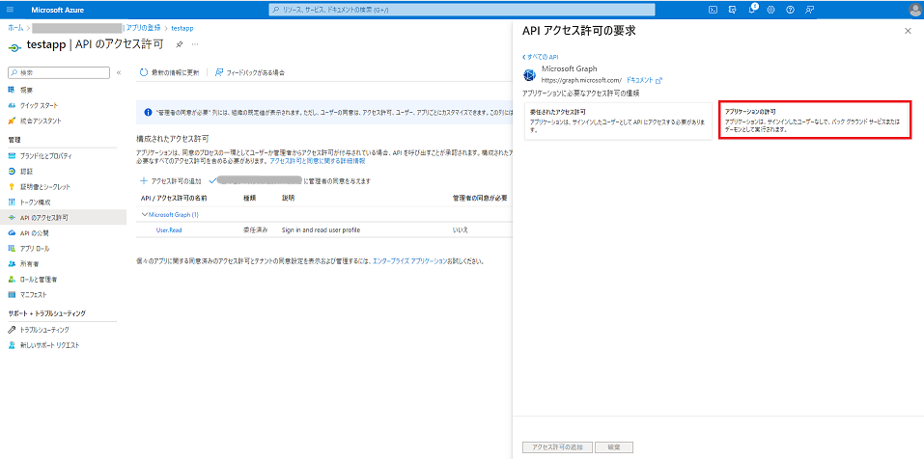924x459 pixels.
Task: Click the いいえ value in User.Read row
Action: [x=460, y=230]
